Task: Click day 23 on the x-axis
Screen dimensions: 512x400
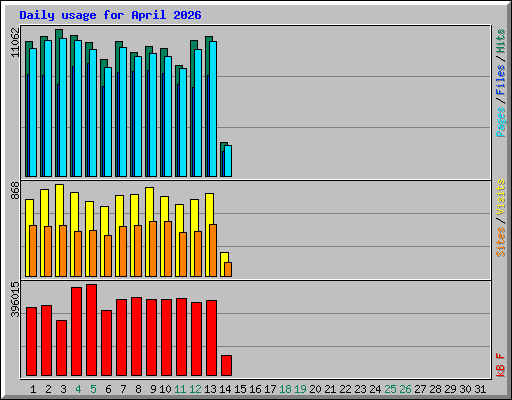Action: [x=360, y=389]
